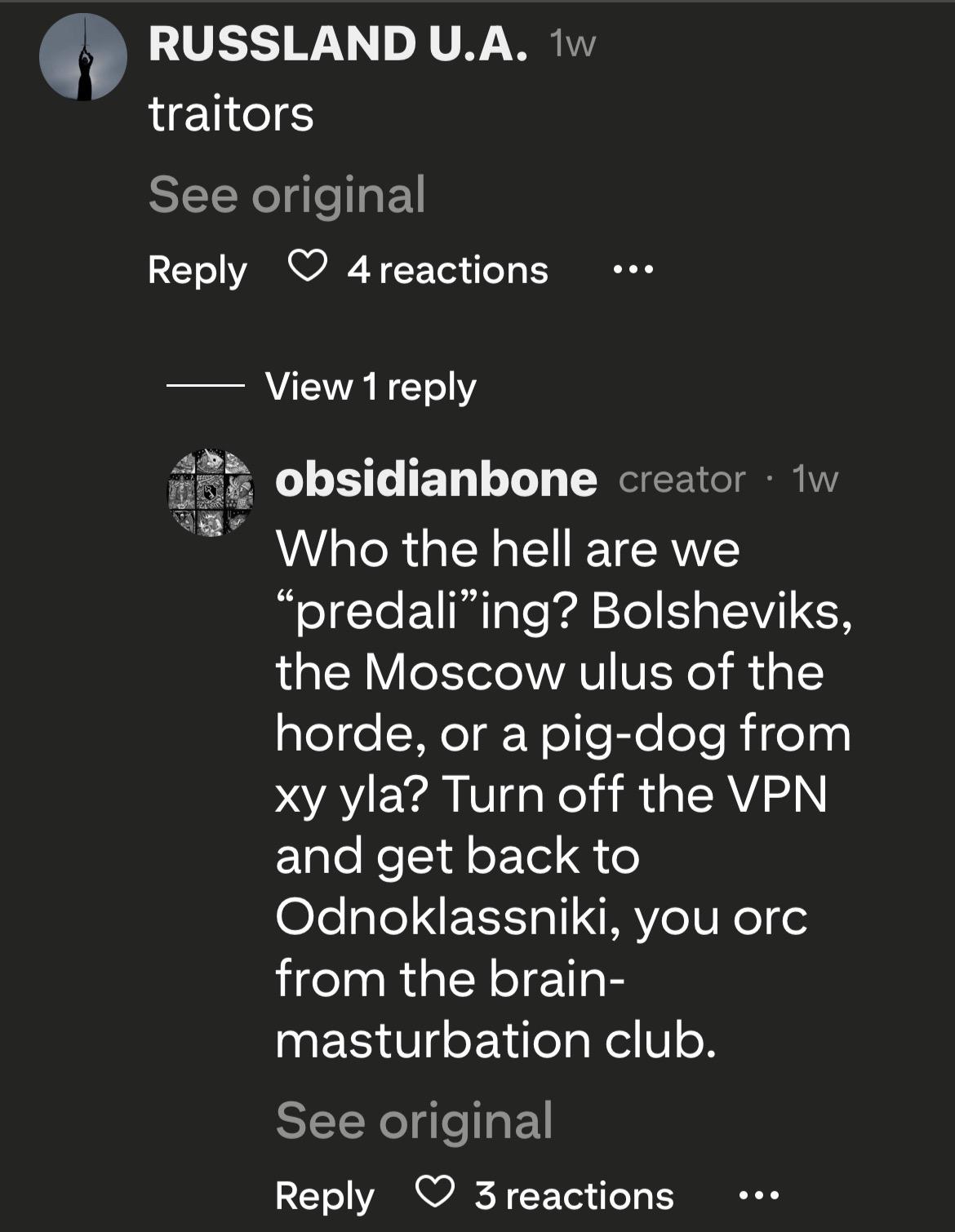
Task: Open obsidianbone profile picture
Action: tap(210, 492)
